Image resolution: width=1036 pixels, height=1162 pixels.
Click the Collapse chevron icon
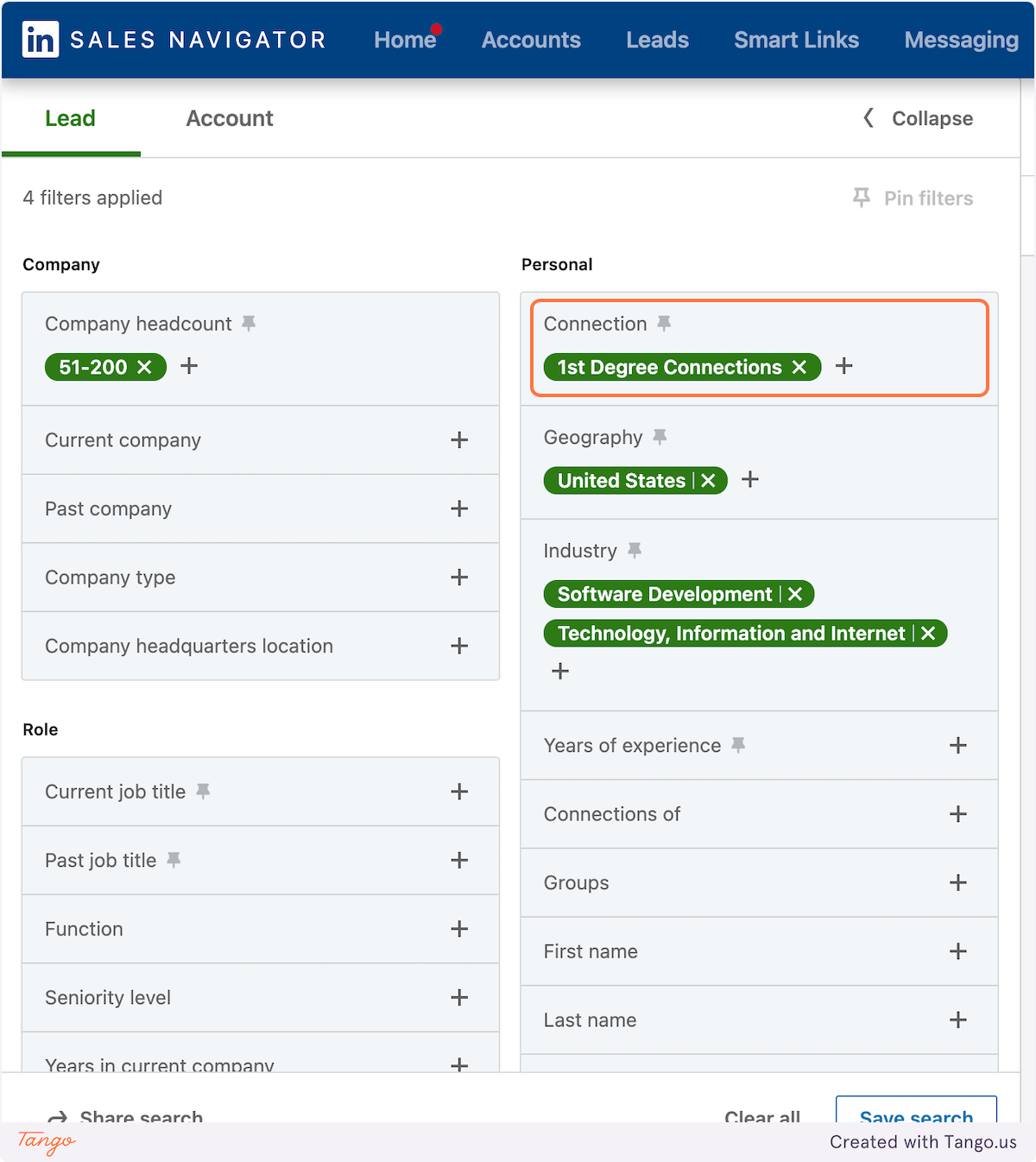point(869,117)
